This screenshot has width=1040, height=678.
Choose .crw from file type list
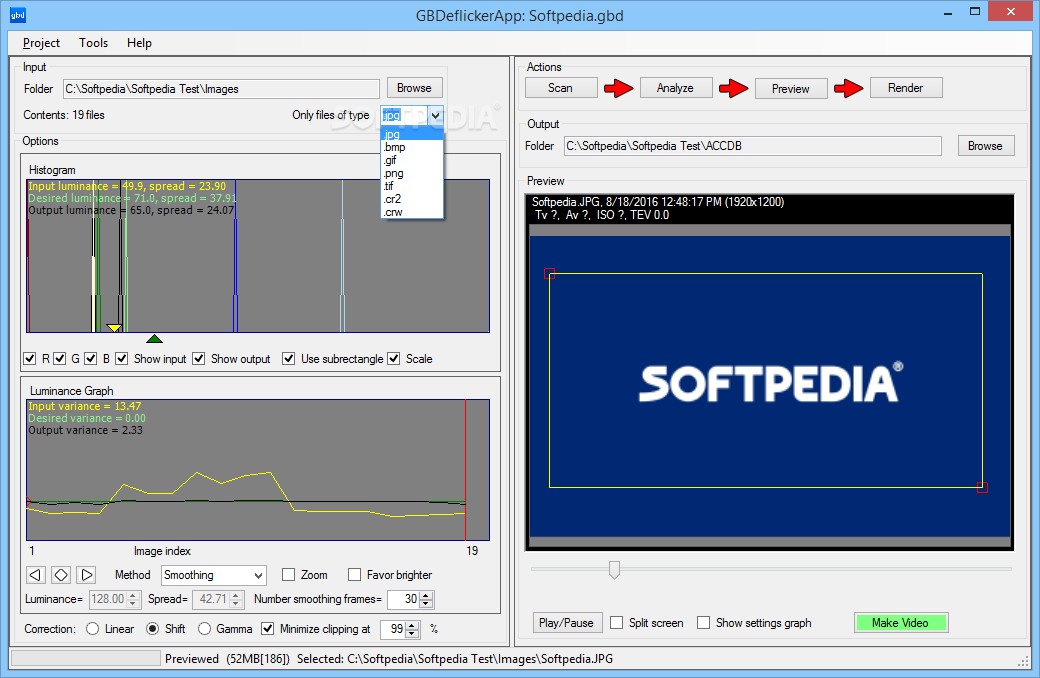(x=412, y=212)
